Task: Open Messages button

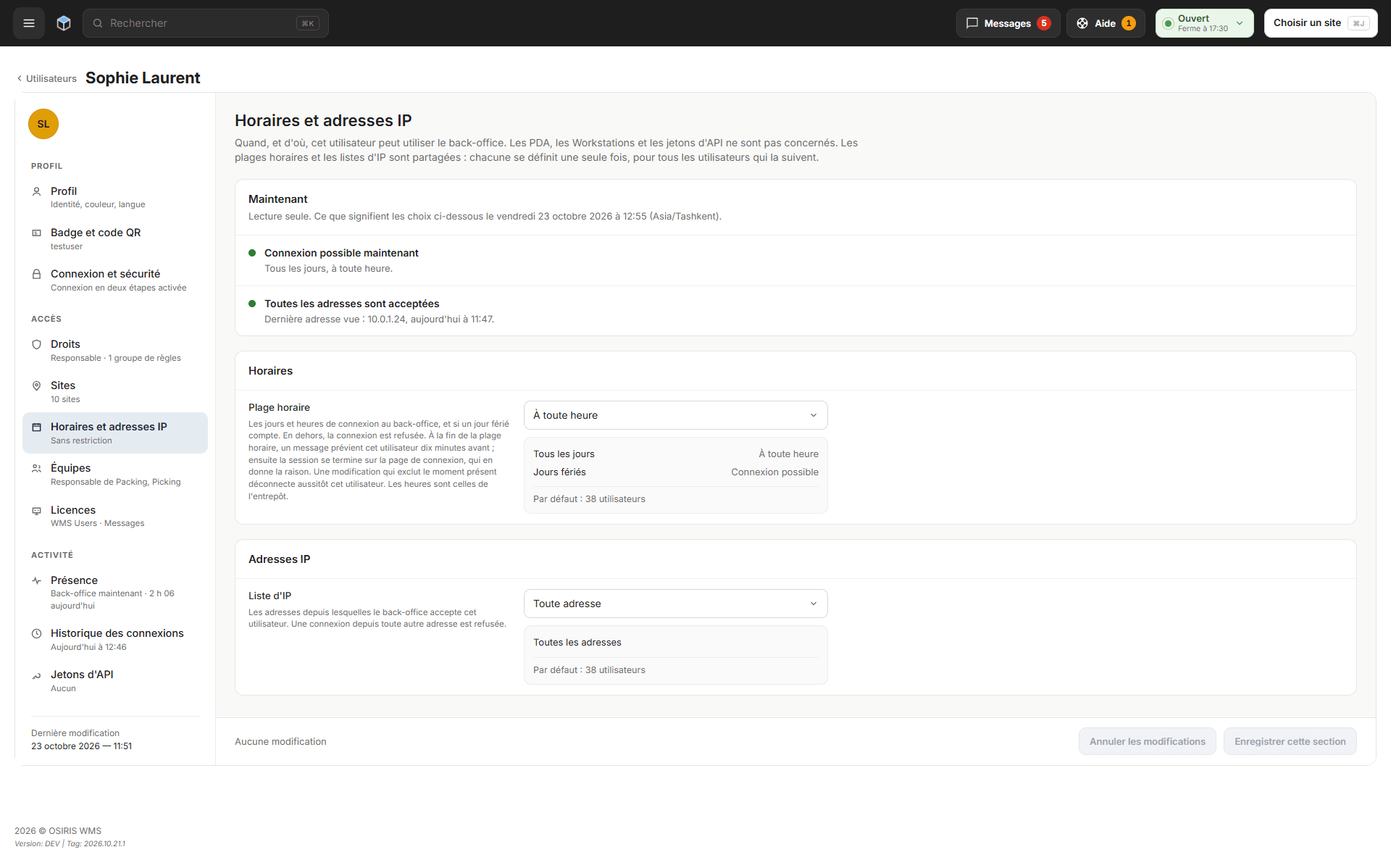Action: pyautogui.click(x=1008, y=23)
